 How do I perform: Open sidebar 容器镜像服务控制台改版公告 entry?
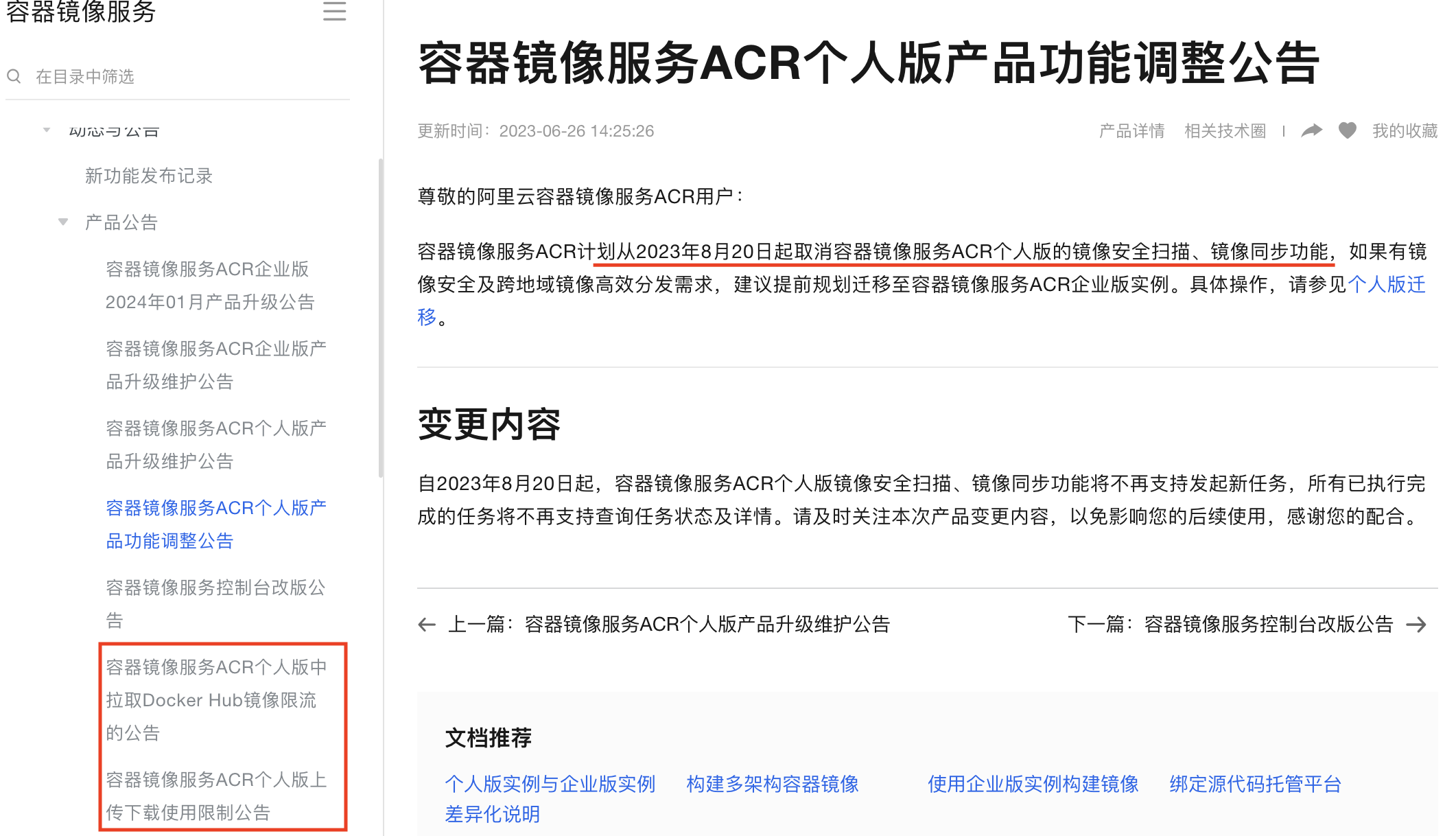pos(216,604)
